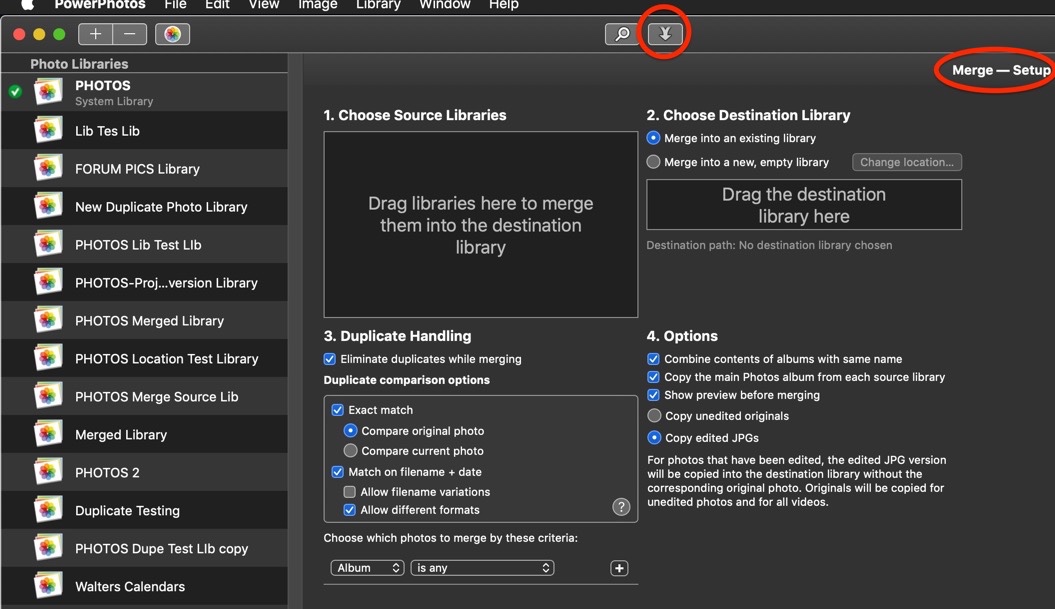Open the duplicate options help button
Image resolution: width=1055 pixels, height=609 pixels.
coord(621,507)
